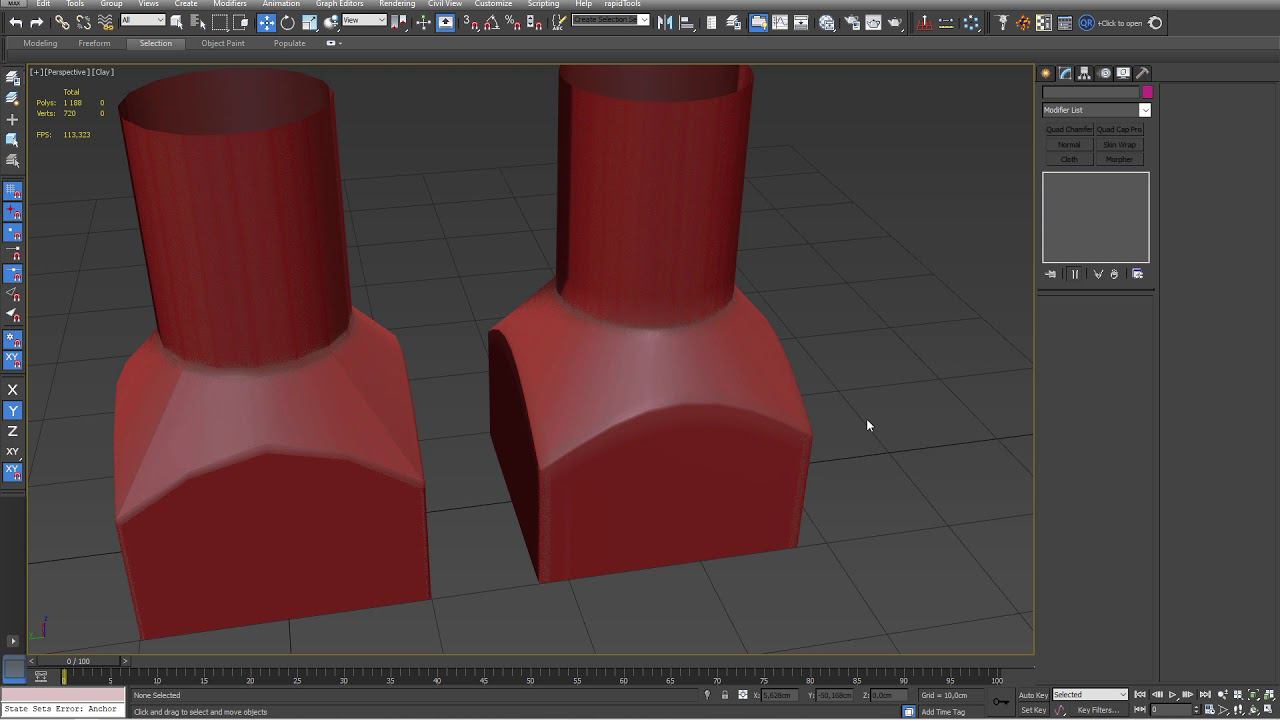Click the Mirror tool icon
Viewport: 1280px width, 720px height.
(x=665, y=23)
